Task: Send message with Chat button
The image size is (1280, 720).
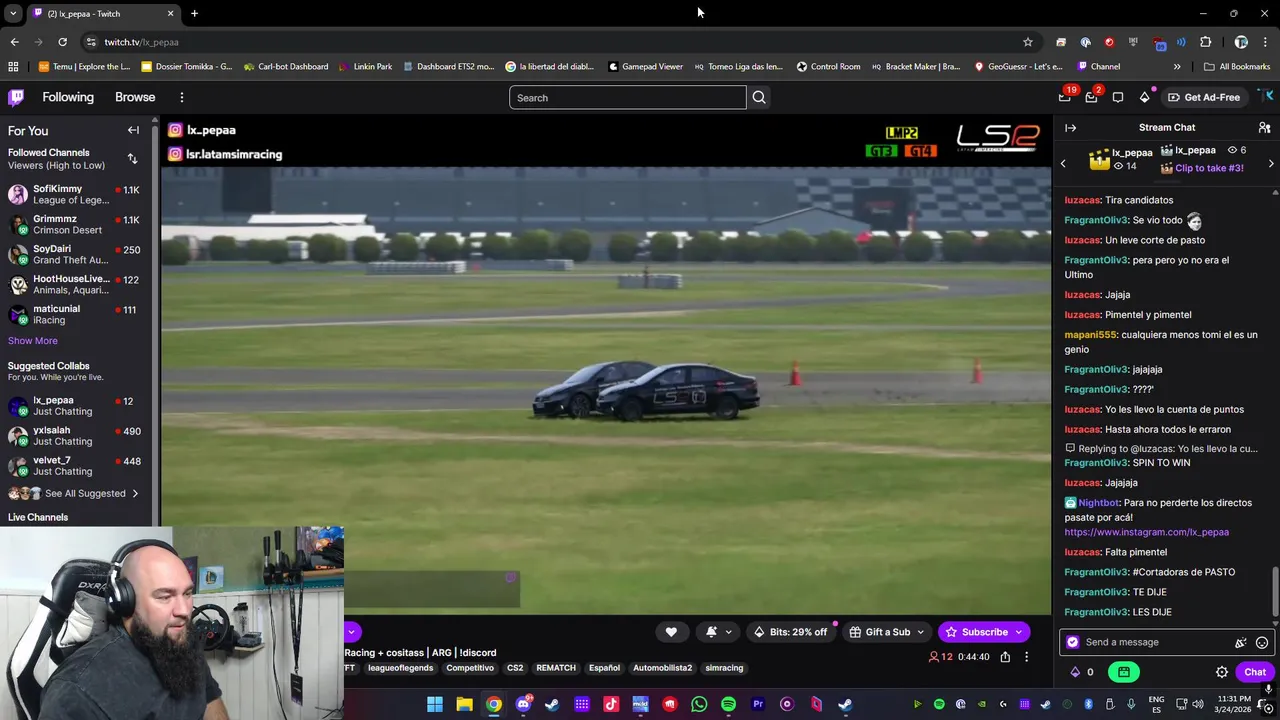Action: 1255,672
